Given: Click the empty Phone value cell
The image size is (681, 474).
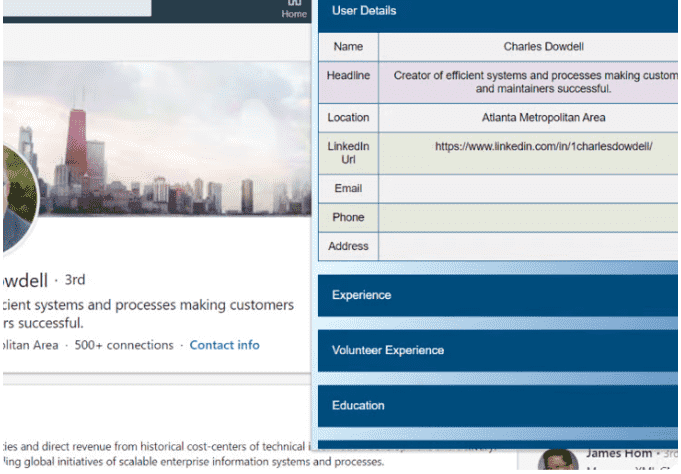Looking at the screenshot, I should tap(528, 218).
